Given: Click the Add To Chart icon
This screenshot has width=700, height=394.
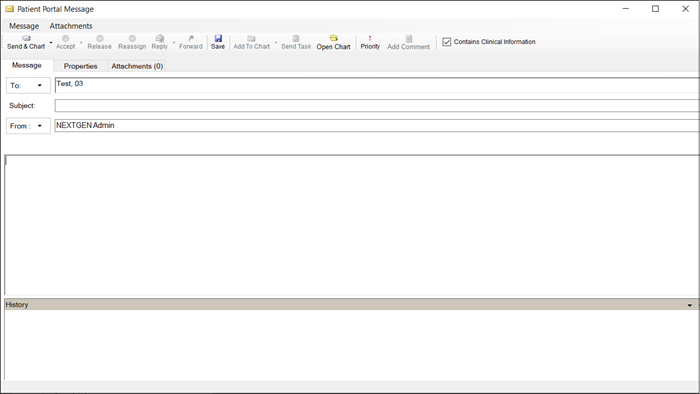Looking at the screenshot, I should tap(251, 38).
